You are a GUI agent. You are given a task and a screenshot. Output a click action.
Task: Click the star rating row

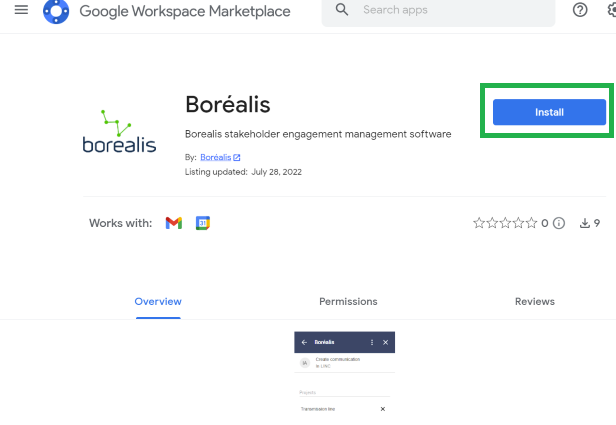click(505, 224)
